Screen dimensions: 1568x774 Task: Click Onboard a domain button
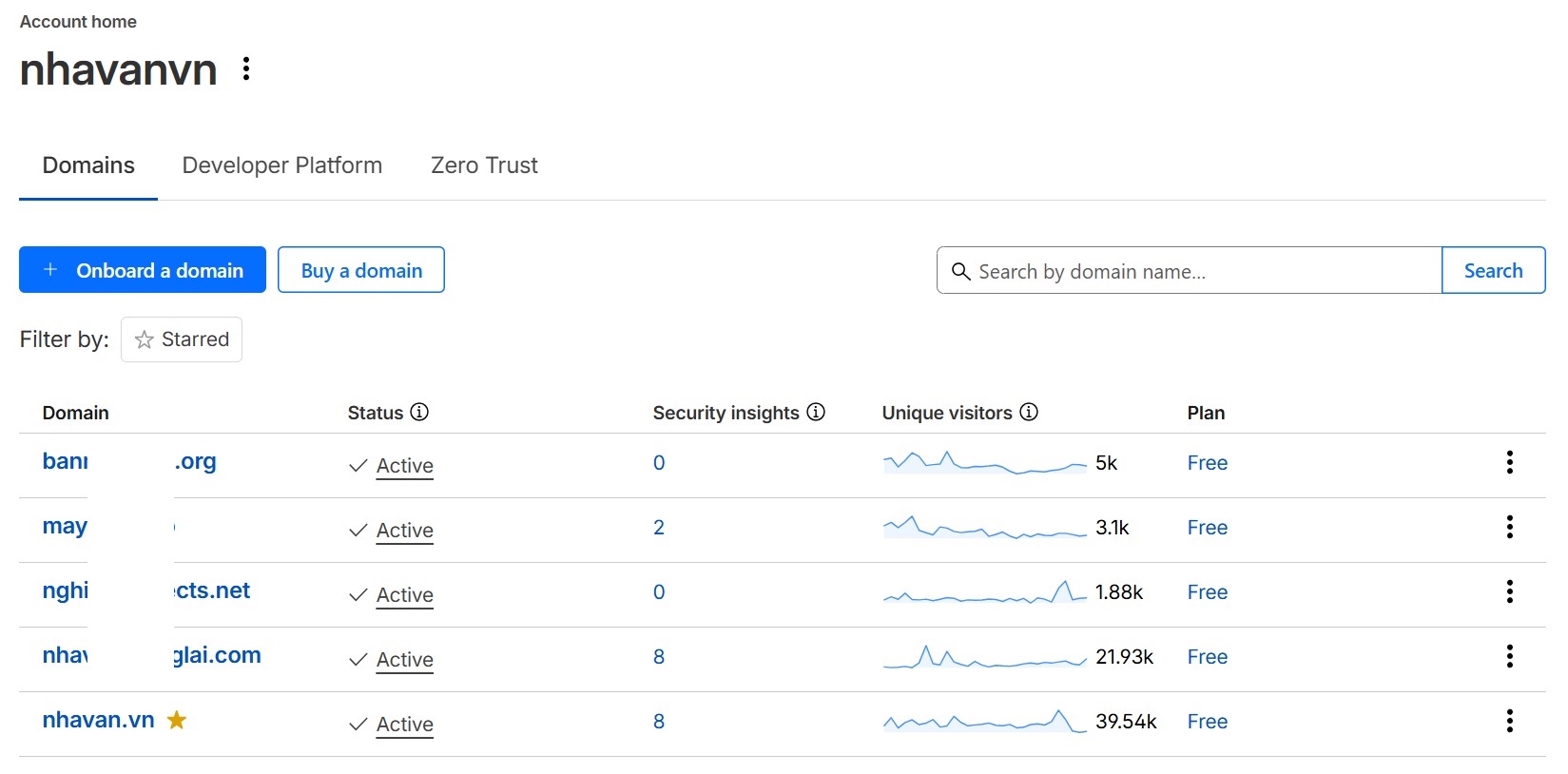(143, 270)
